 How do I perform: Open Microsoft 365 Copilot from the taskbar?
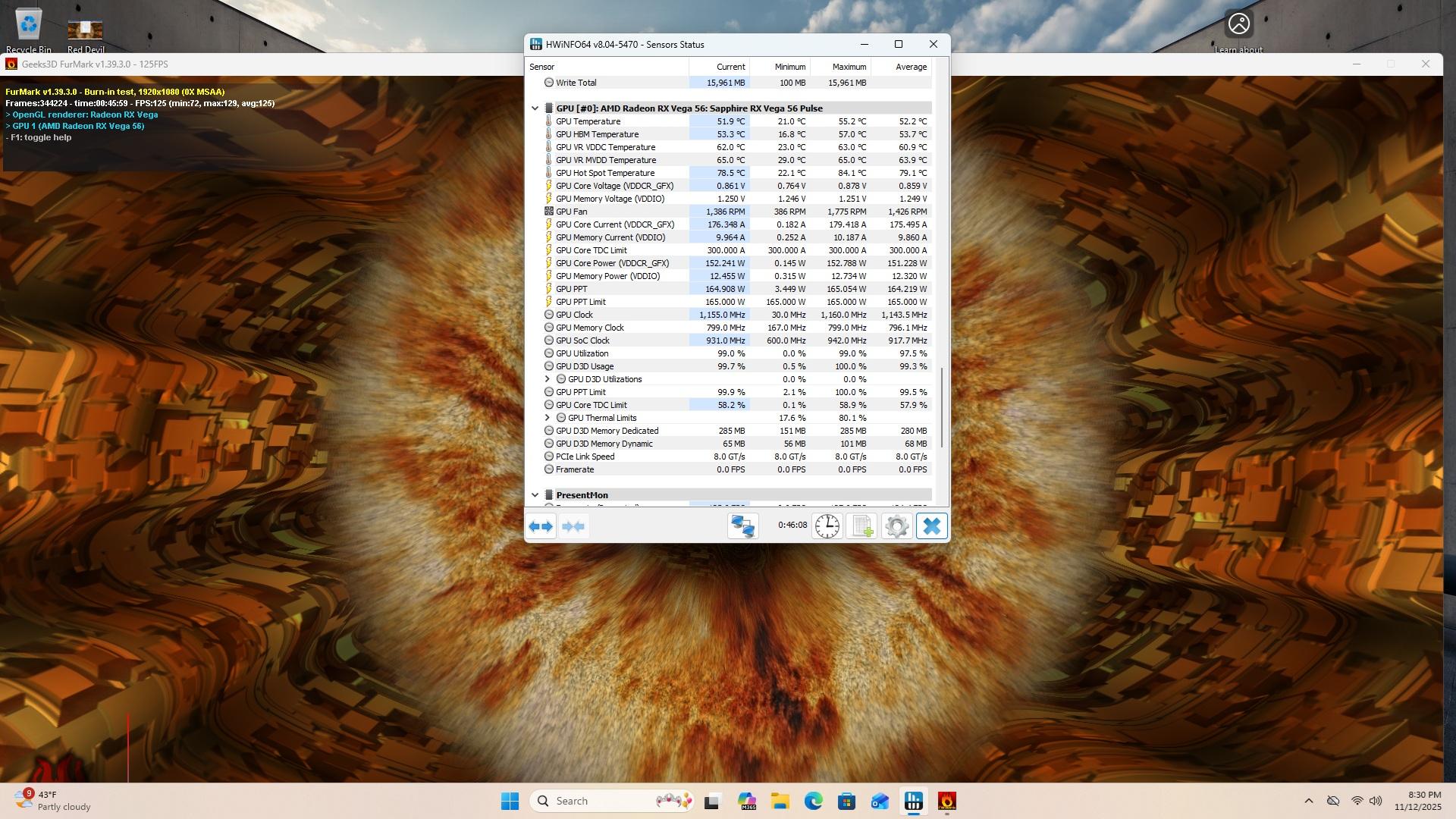(x=747, y=801)
